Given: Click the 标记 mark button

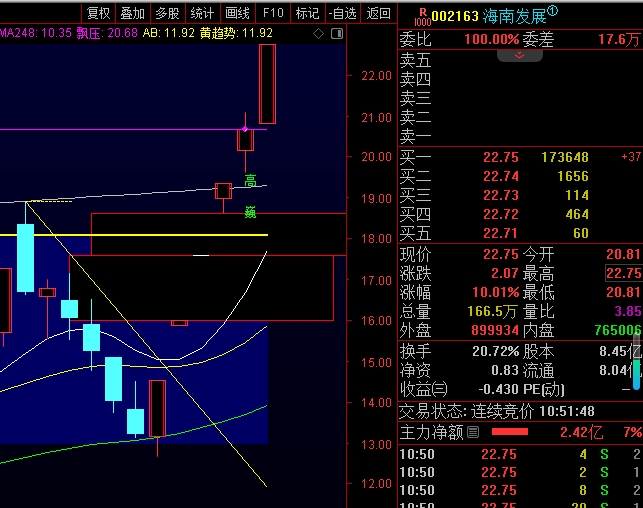Looking at the screenshot, I should click(307, 13).
